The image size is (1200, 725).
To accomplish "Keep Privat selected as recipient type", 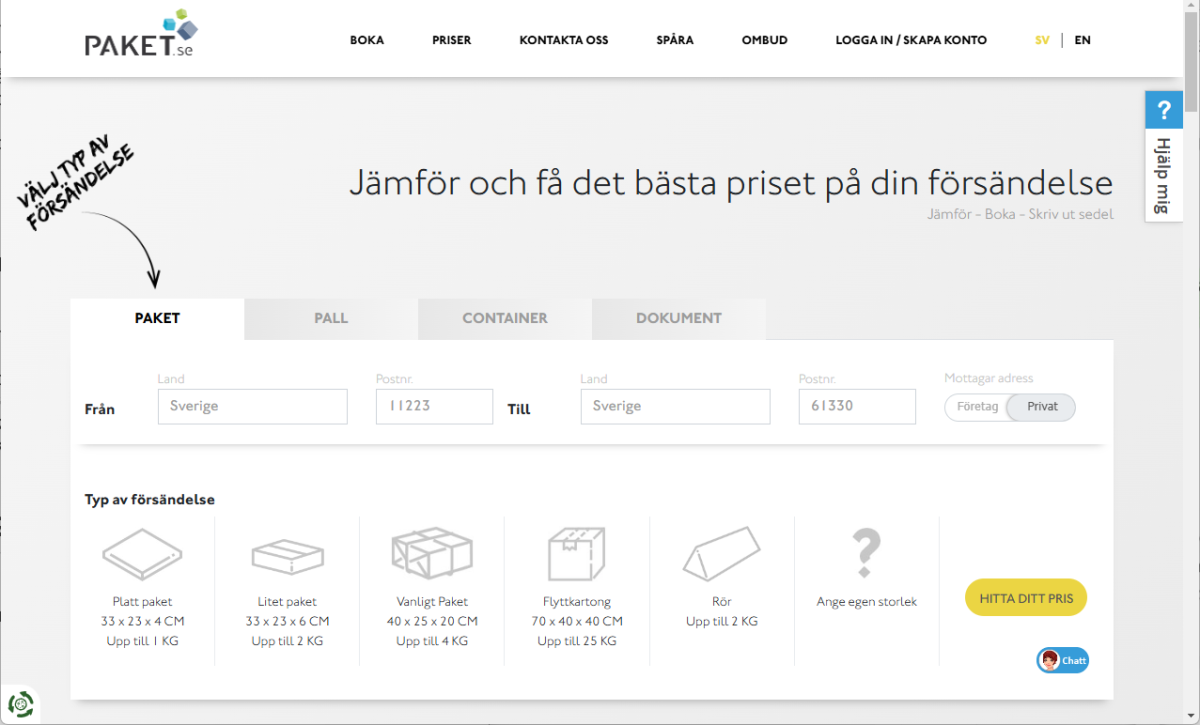I will [1040, 407].
